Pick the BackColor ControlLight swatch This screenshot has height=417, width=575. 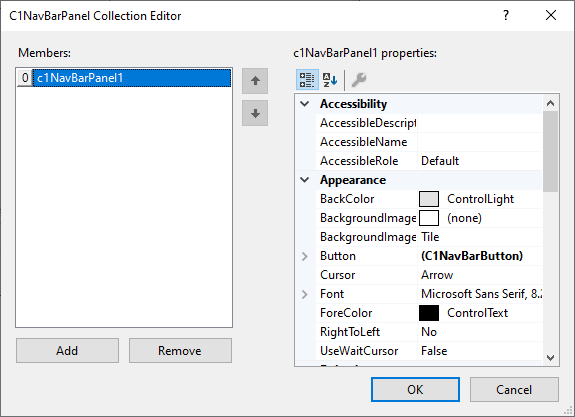click(429, 199)
